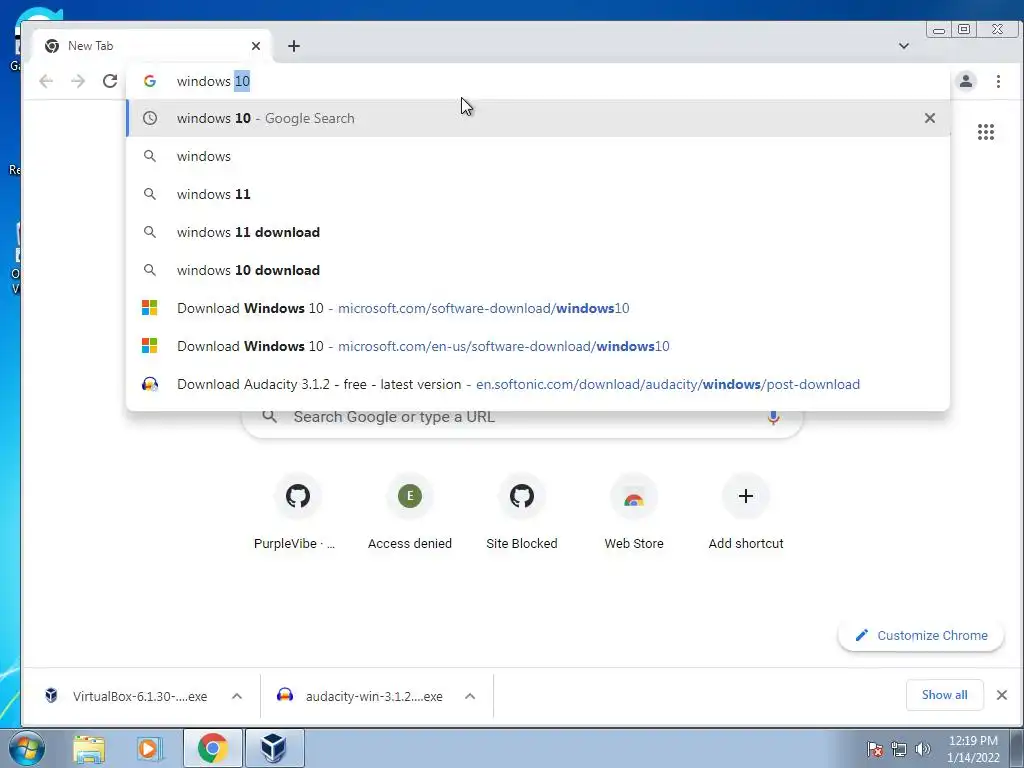1024x768 pixels.
Task: Open the Google apps grid icon
Action: [985, 132]
